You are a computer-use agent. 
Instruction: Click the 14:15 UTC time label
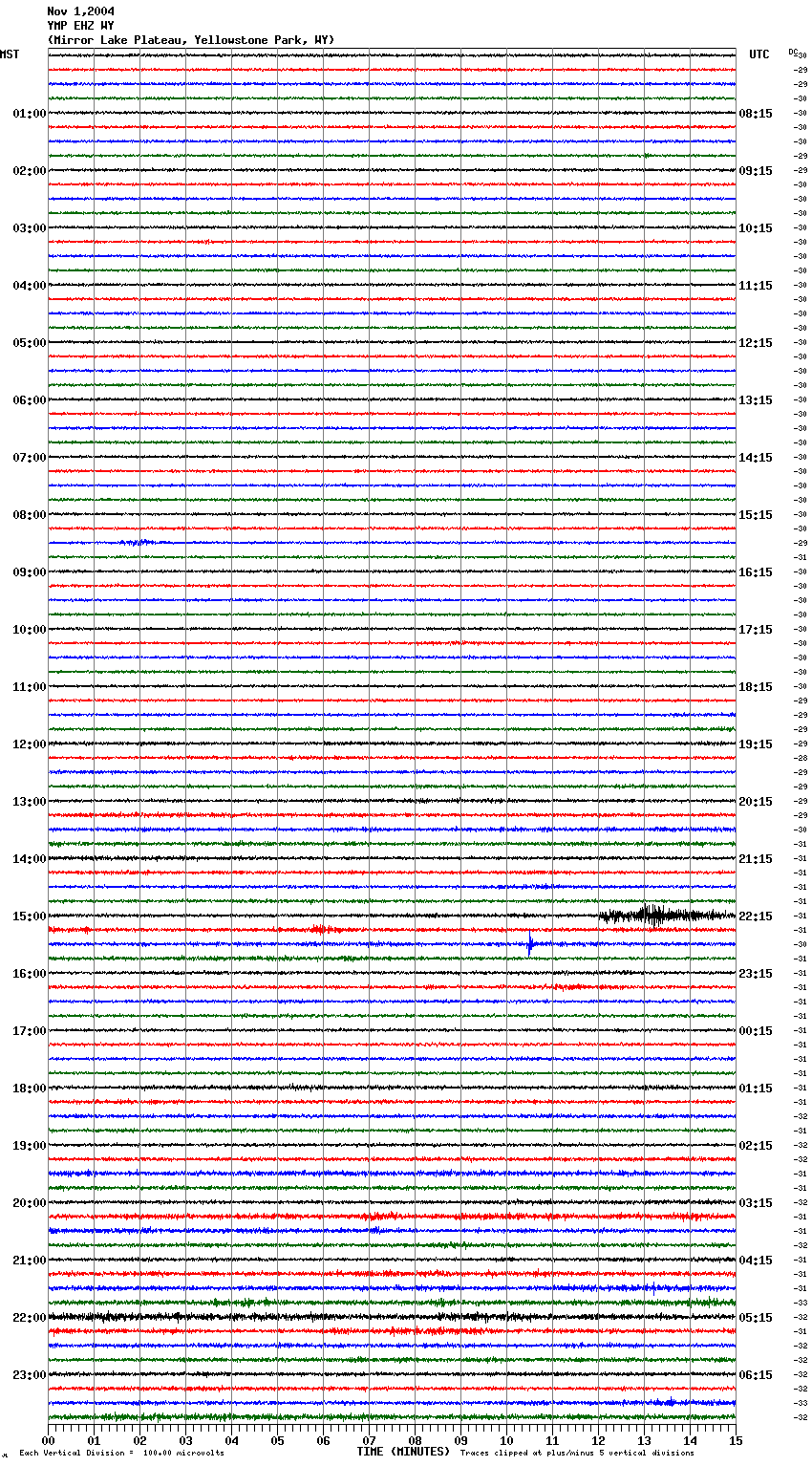point(756,458)
